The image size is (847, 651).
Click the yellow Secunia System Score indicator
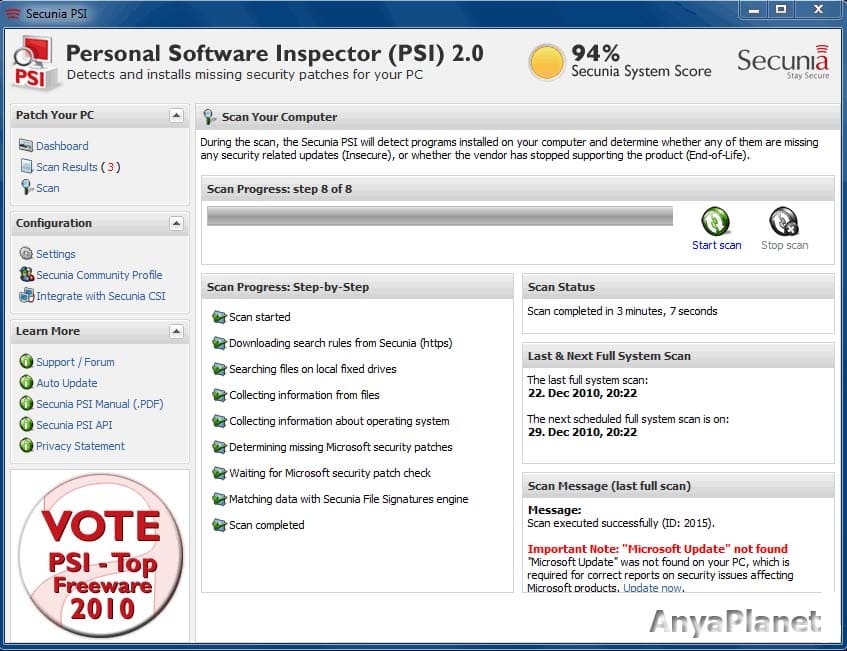[x=546, y=62]
